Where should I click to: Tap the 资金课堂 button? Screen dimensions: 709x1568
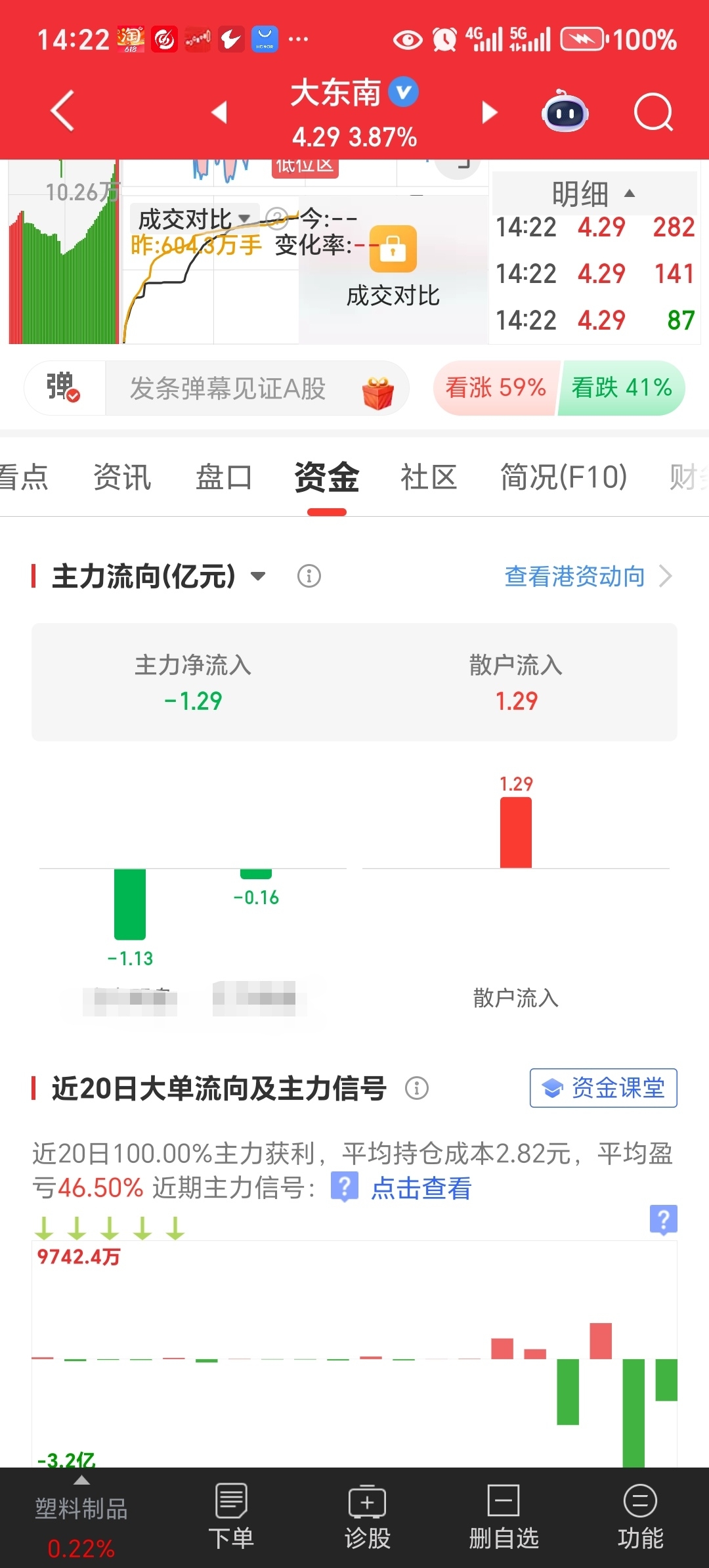point(603,1088)
